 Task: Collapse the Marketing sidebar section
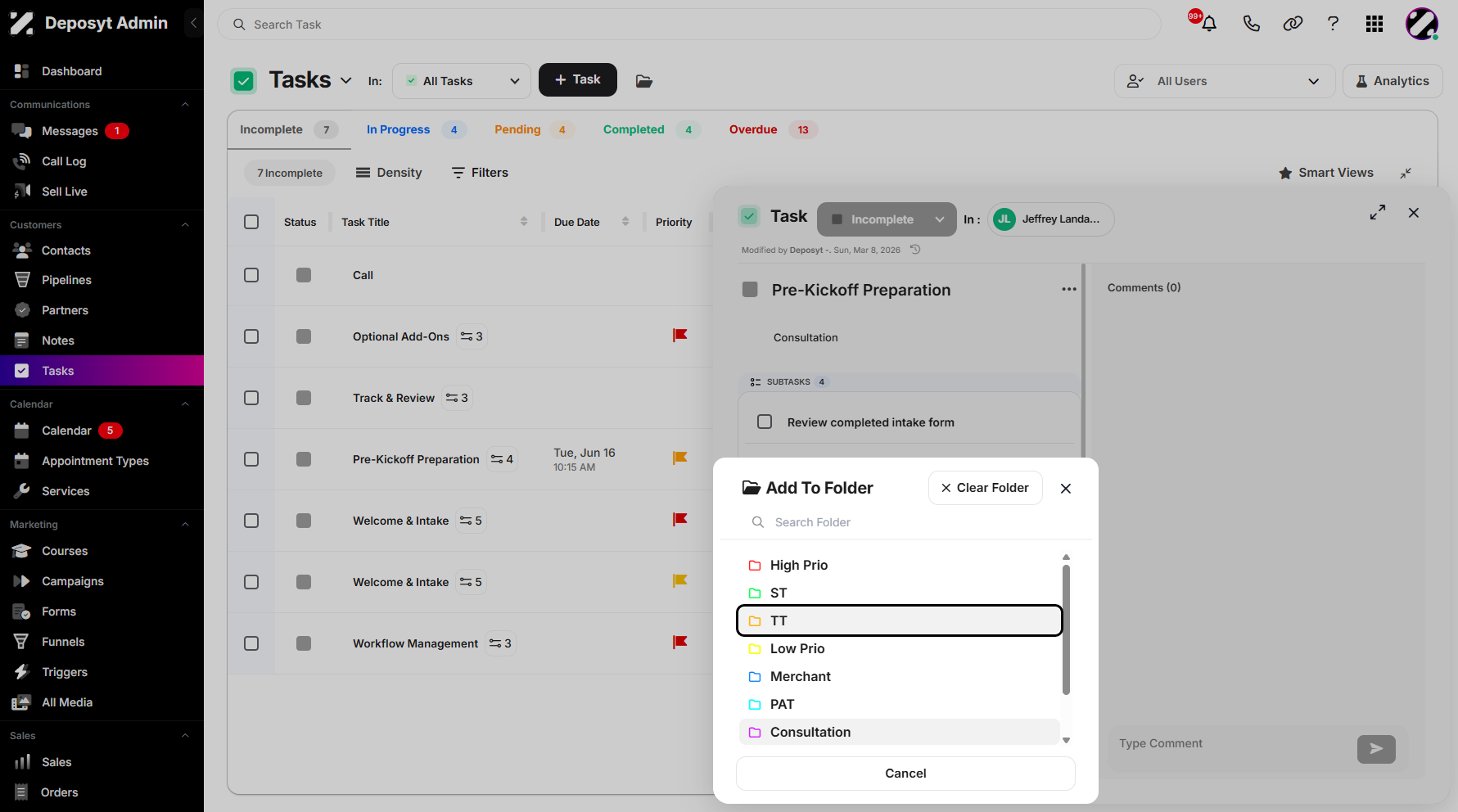point(185,525)
